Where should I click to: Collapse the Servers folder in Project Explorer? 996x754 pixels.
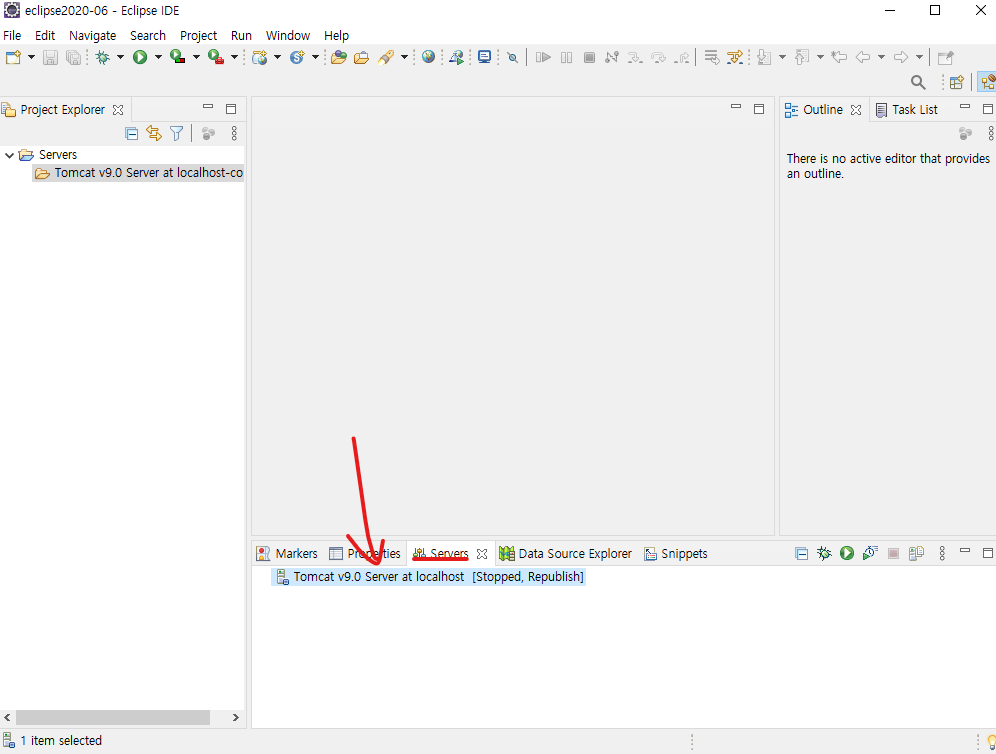point(10,154)
